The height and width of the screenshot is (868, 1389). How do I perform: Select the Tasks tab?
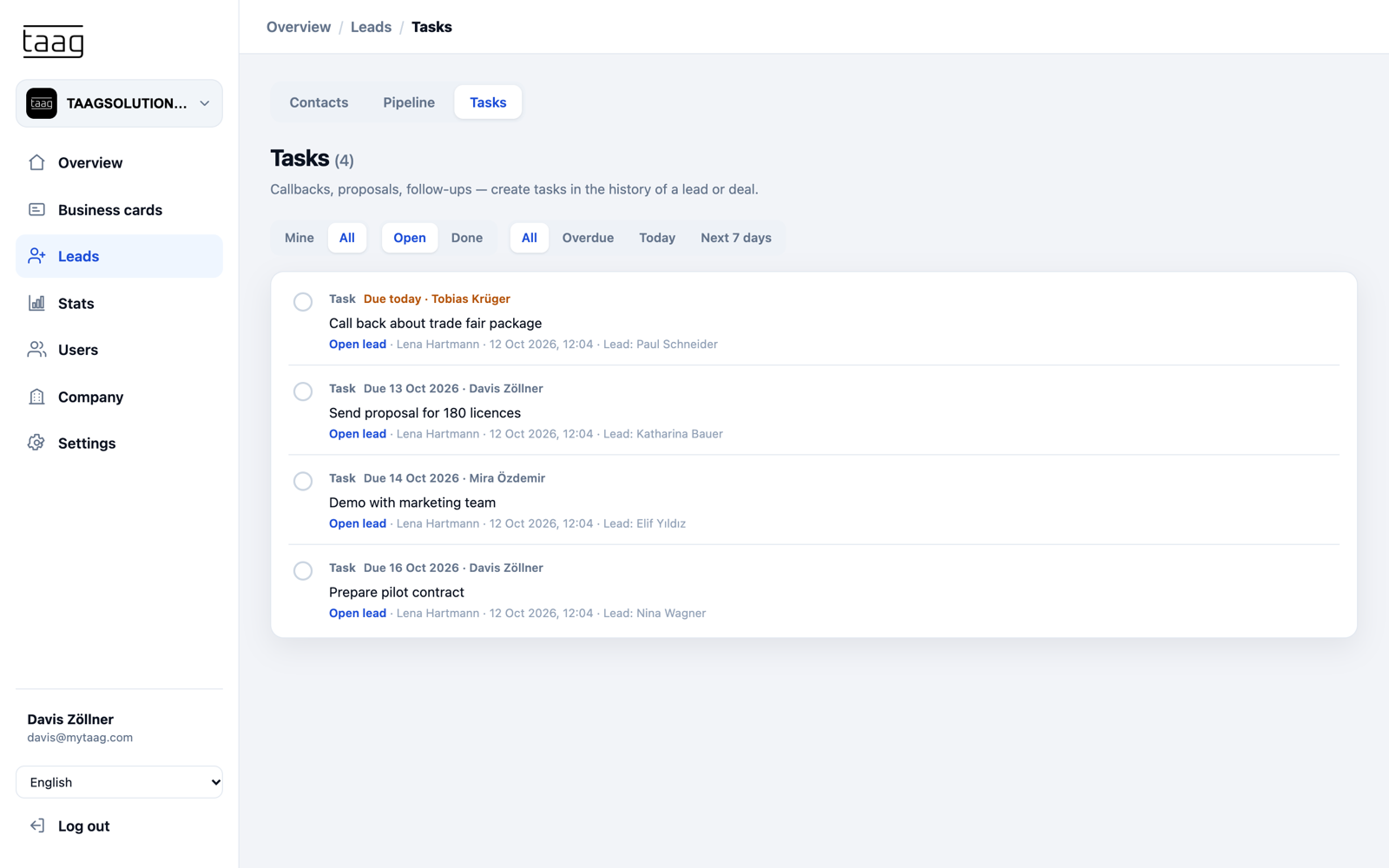tap(488, 102)
